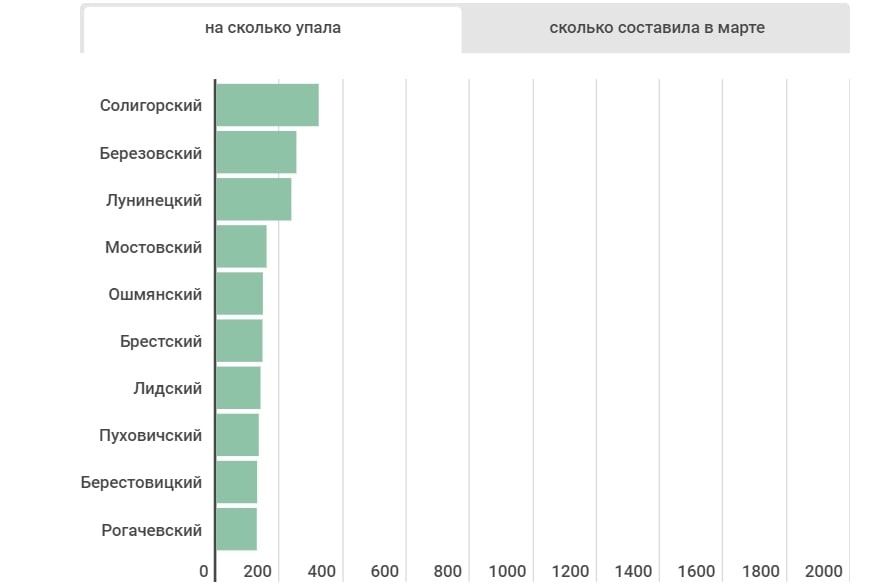Switch to 'на сколько упала' tab

click(272, 28)
